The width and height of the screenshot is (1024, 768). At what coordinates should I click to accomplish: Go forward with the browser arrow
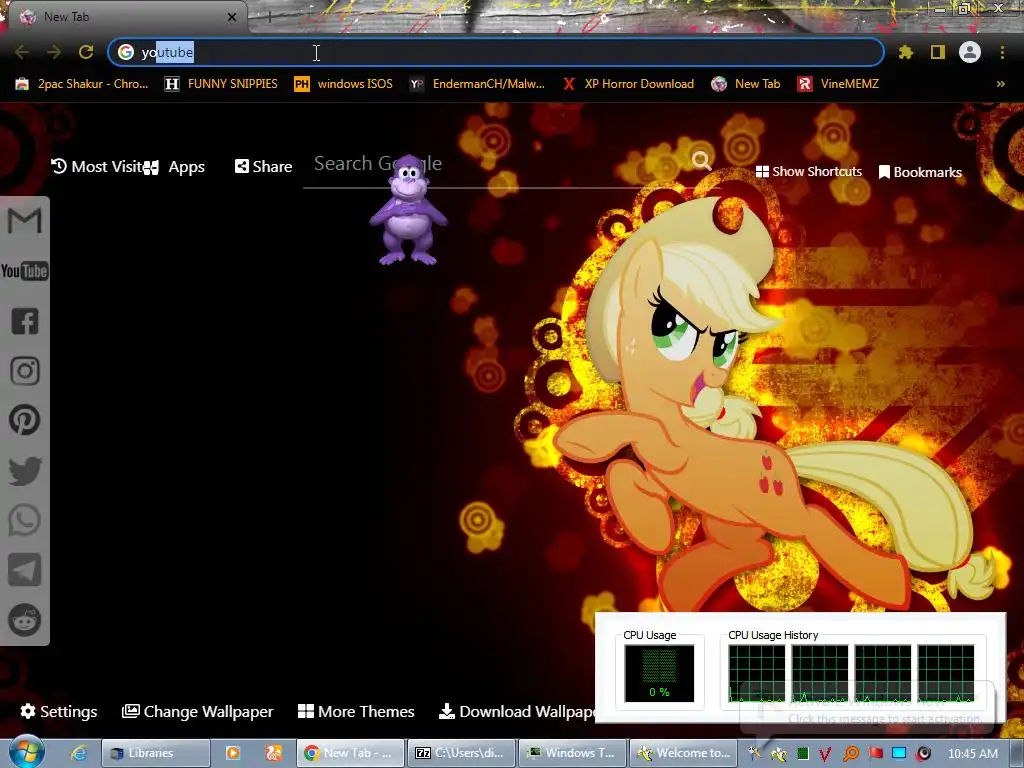pyautogui.click(x=54, y=52)
